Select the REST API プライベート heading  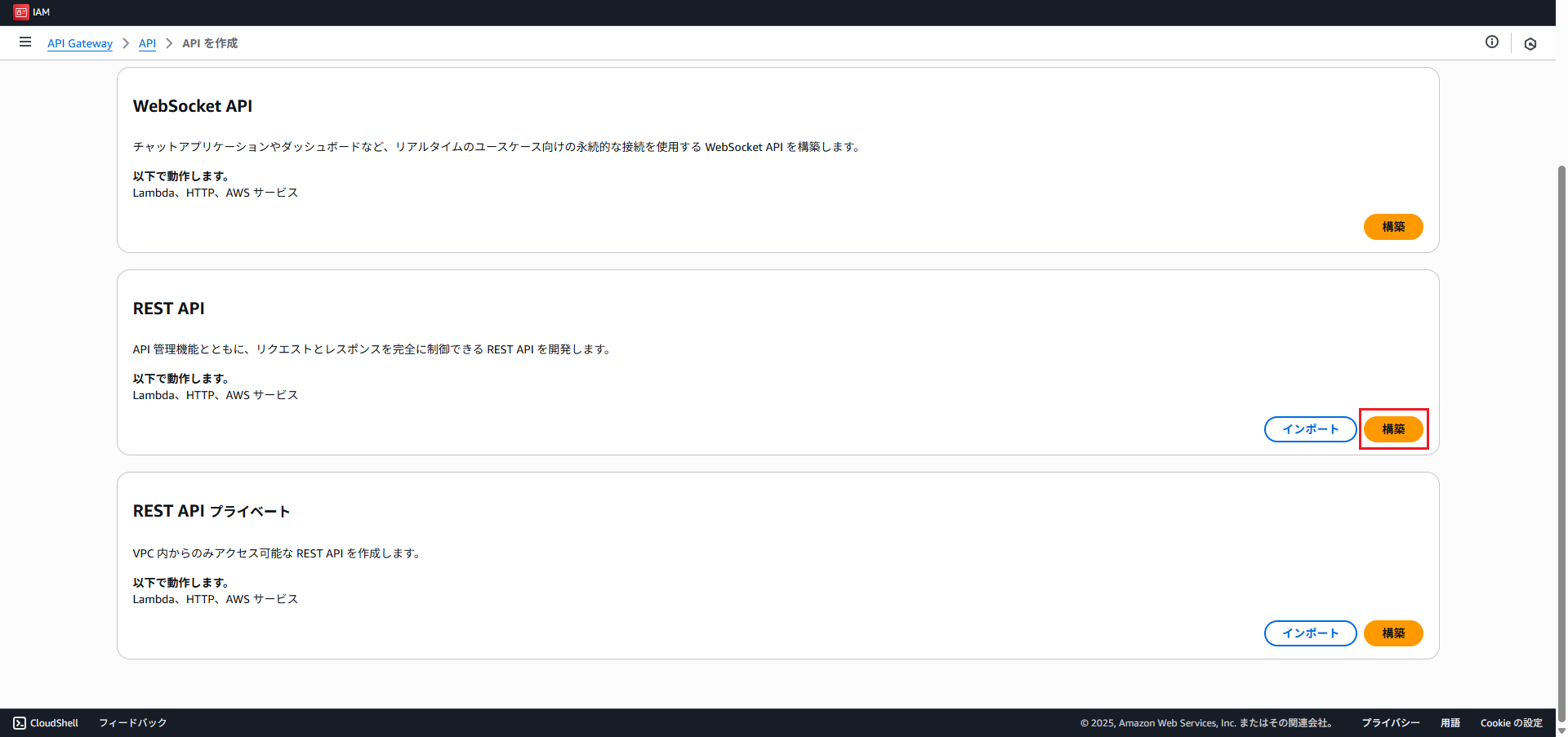(212, 511)
